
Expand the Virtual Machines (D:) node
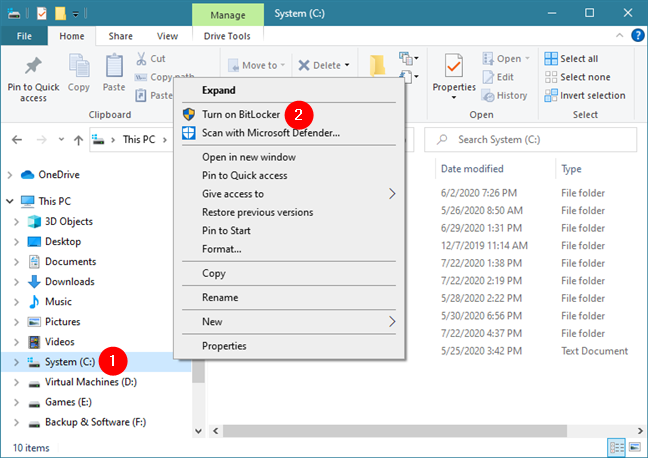pyautogui.click(x=17, y=382)
